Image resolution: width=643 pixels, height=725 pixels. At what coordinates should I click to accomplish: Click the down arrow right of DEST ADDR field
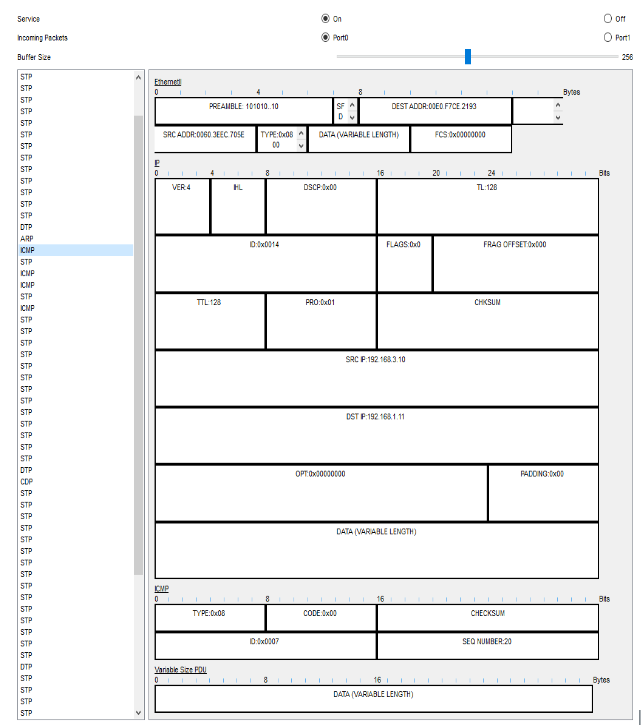click(x=557, y=117)
